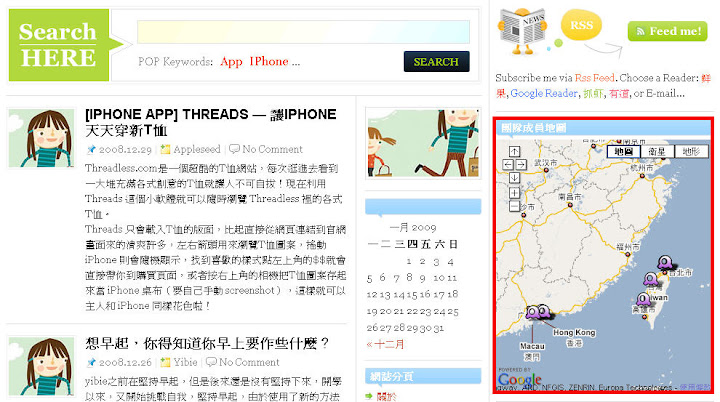Click the folder icon next to Appleseed
The width and height of the screenshot is (720, 402).
click(x=165, y=149)
